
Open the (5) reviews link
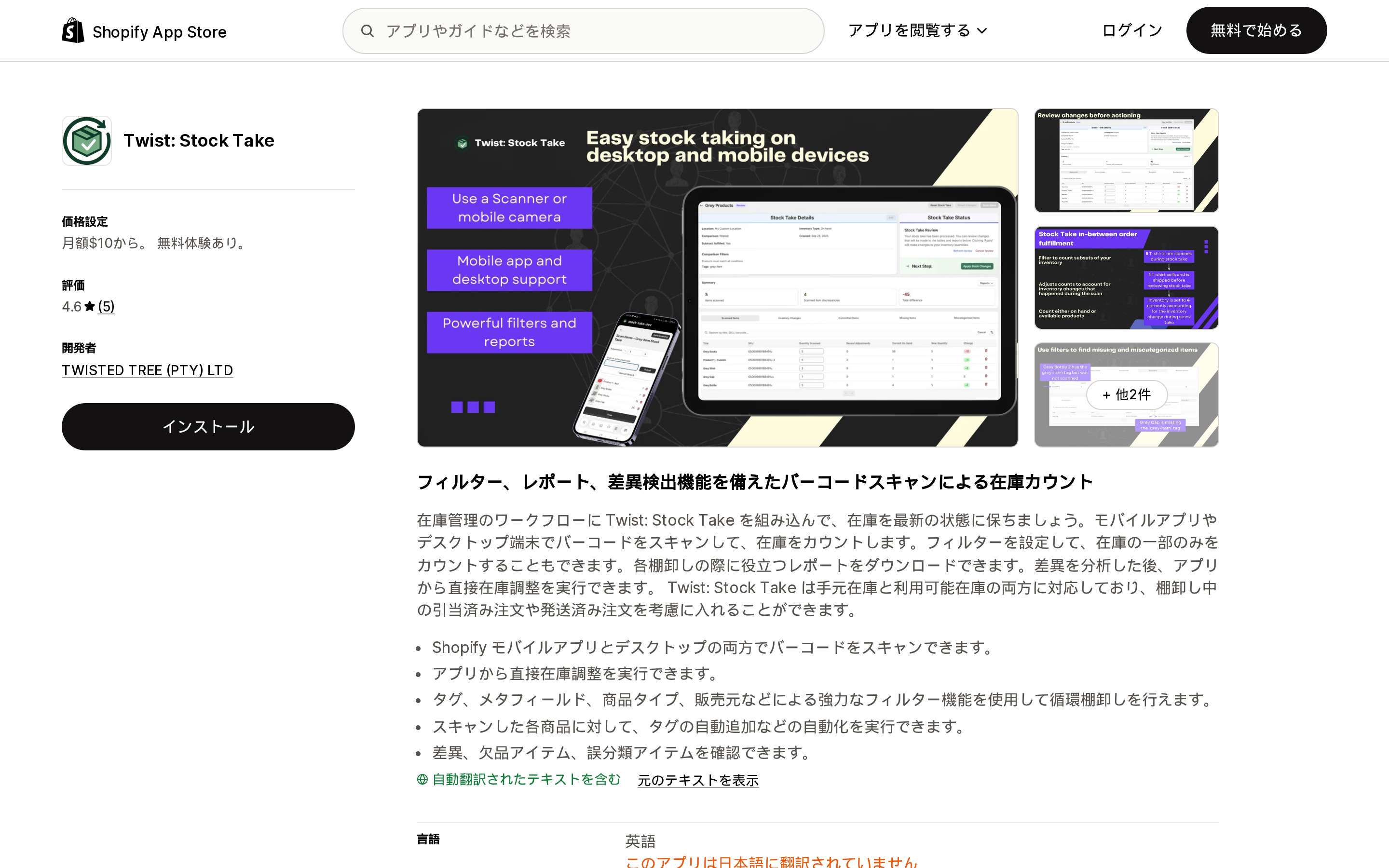[106, 307]
